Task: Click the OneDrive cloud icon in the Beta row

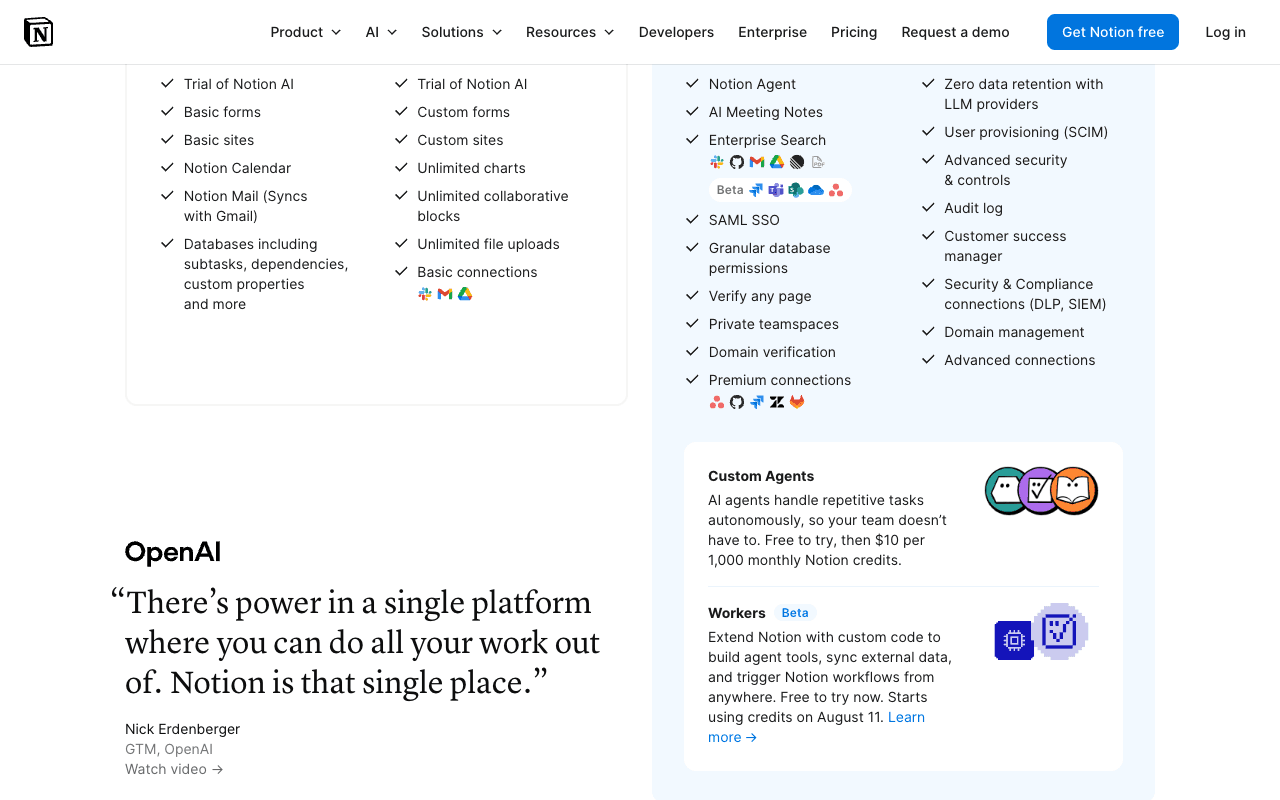Action: click(816, 190)
